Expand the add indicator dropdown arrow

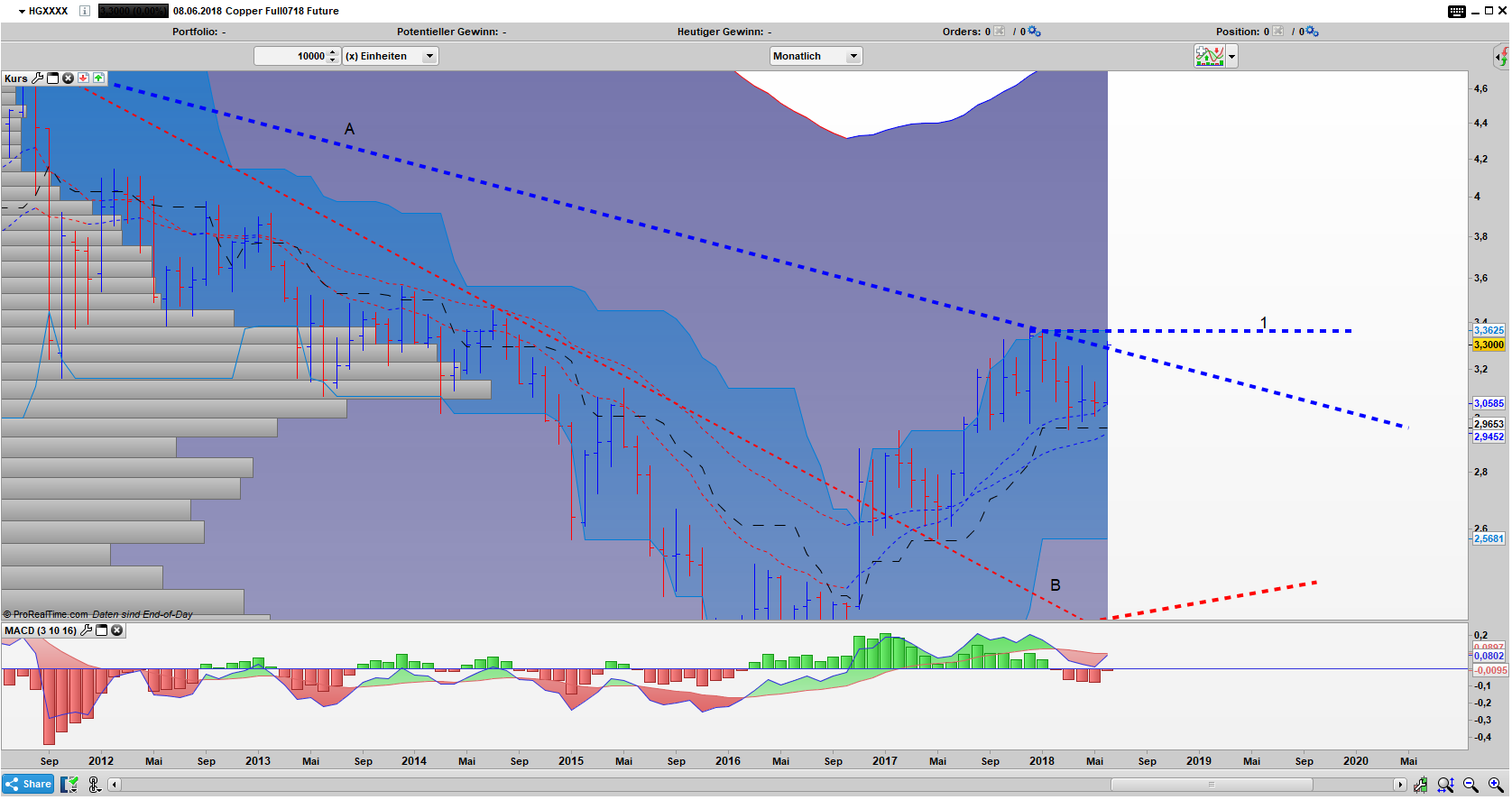click(1231, 56)
